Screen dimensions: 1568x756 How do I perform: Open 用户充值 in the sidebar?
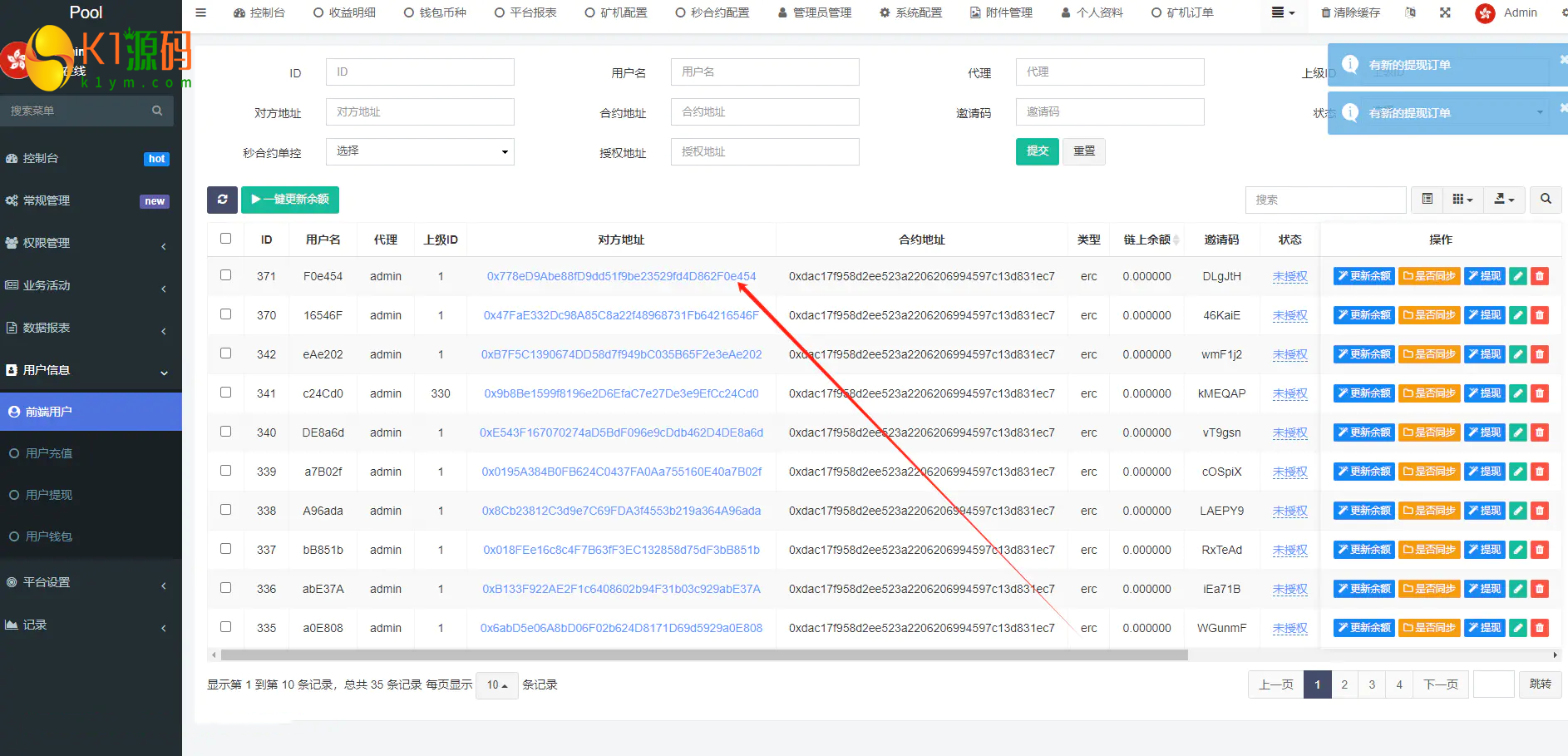49,453
